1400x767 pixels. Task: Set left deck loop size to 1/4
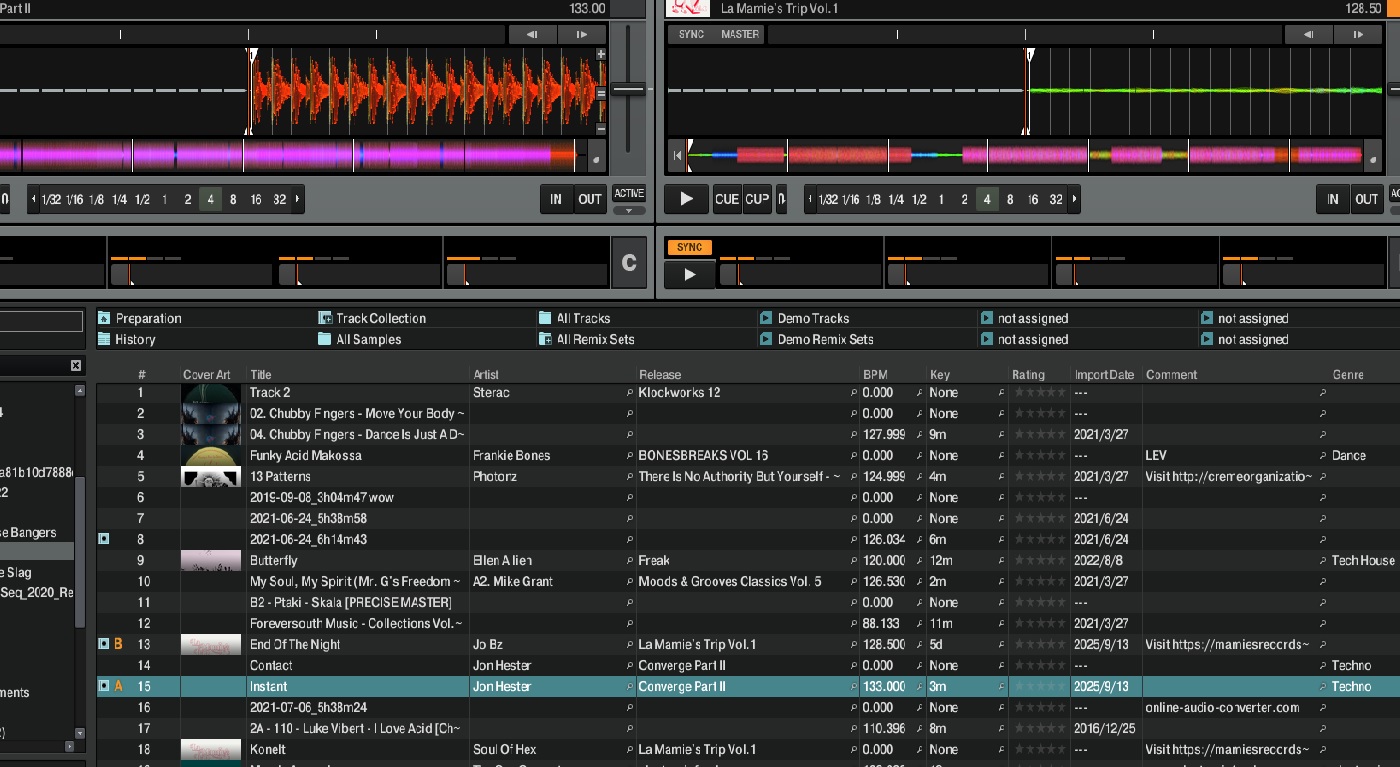click(x=119, y=199)
